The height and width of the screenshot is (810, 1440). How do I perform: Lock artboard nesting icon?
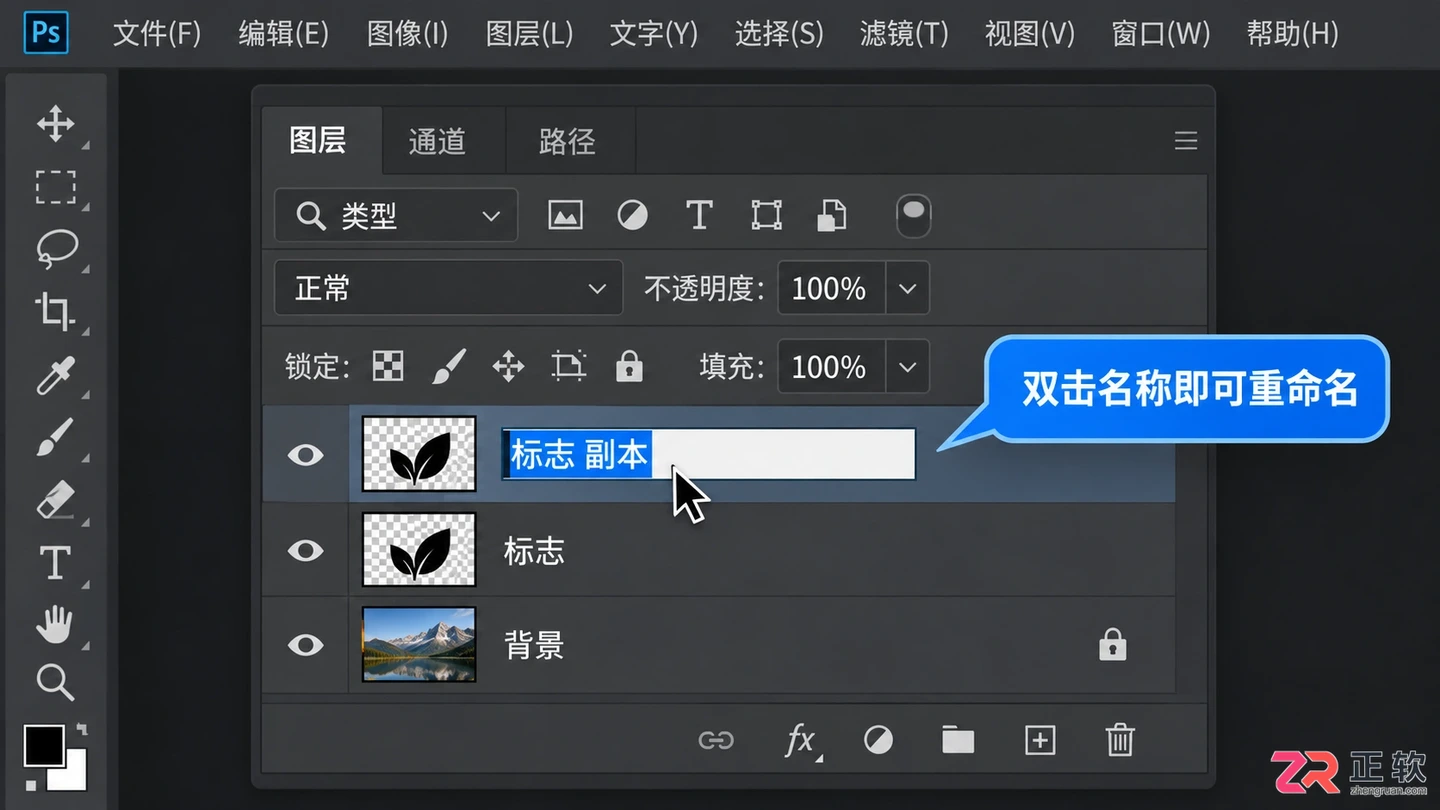point(568,366)
